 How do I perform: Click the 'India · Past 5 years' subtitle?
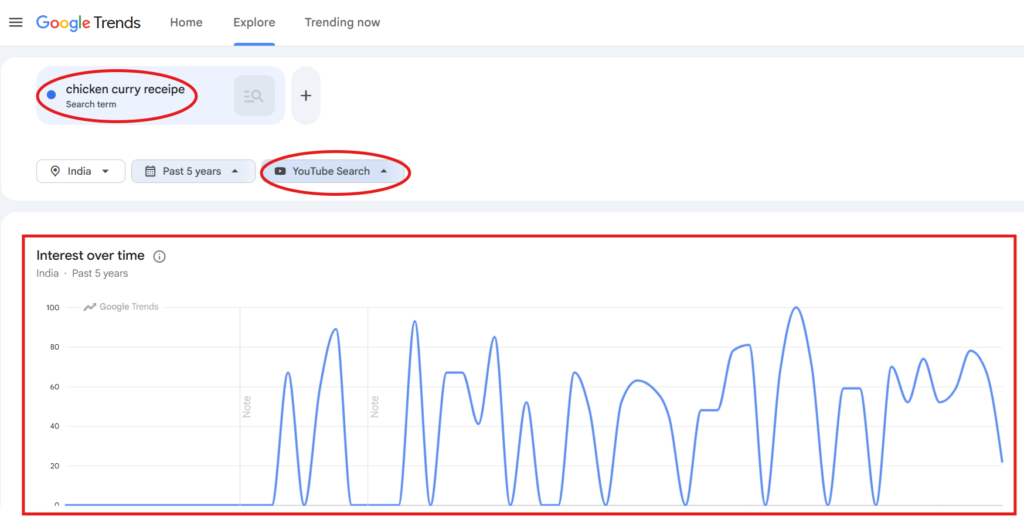[x=82, y=274]
